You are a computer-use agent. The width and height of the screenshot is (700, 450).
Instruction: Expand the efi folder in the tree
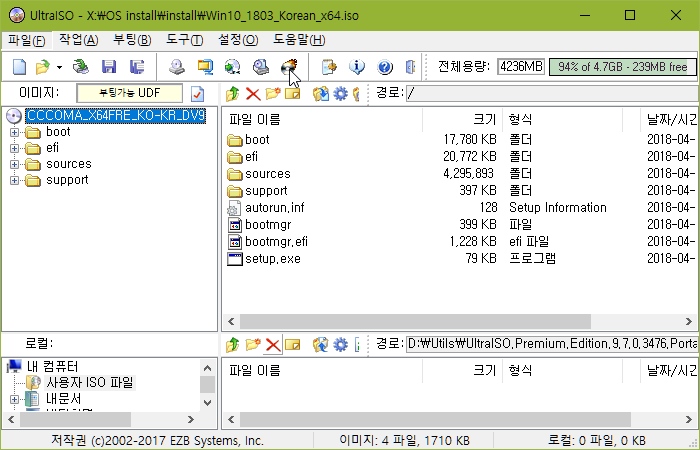pyautogui.click(x=14, y=148)
